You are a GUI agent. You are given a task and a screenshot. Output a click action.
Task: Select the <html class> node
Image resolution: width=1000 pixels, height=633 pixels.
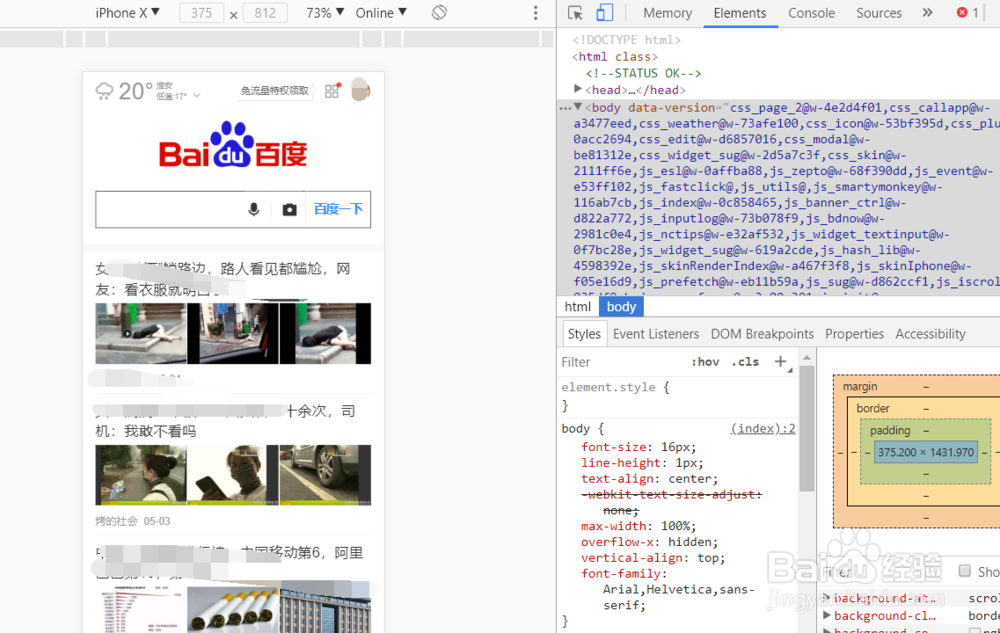tap(615, 57)
